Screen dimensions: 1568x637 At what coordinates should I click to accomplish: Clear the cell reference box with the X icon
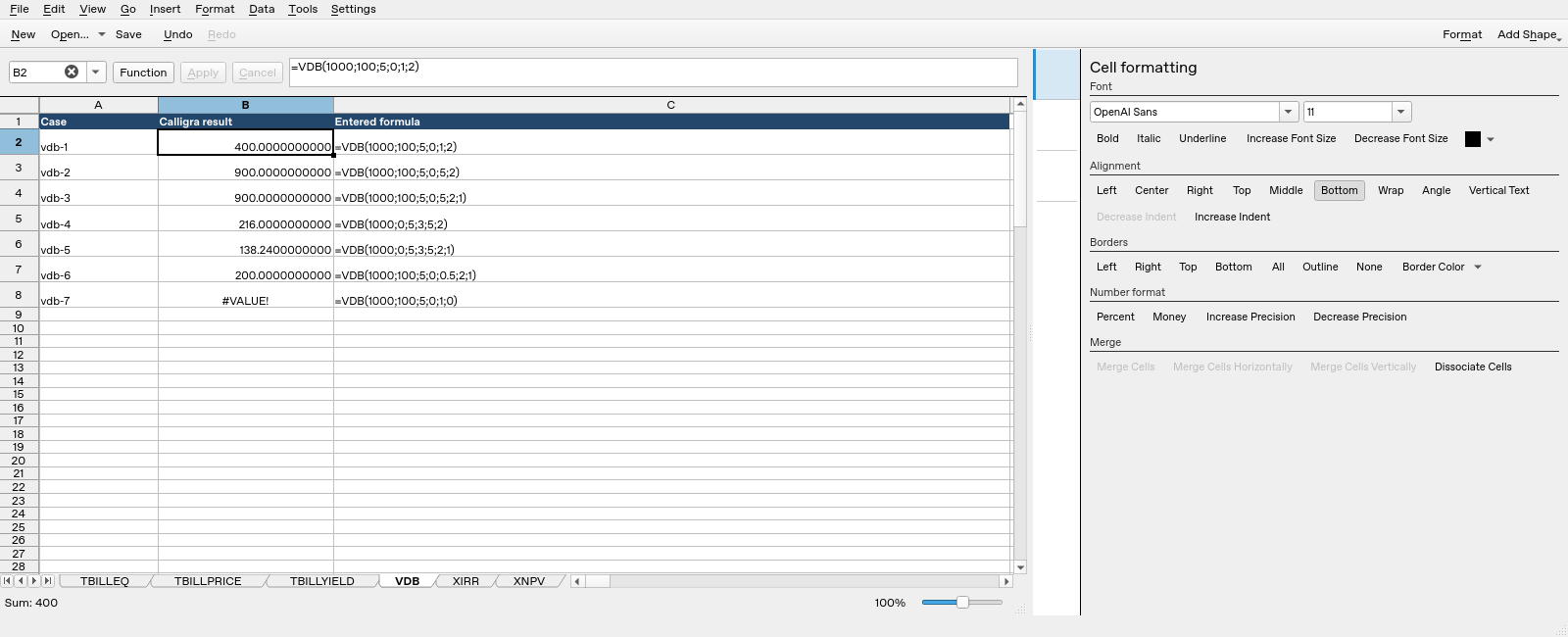coord(72,72)
